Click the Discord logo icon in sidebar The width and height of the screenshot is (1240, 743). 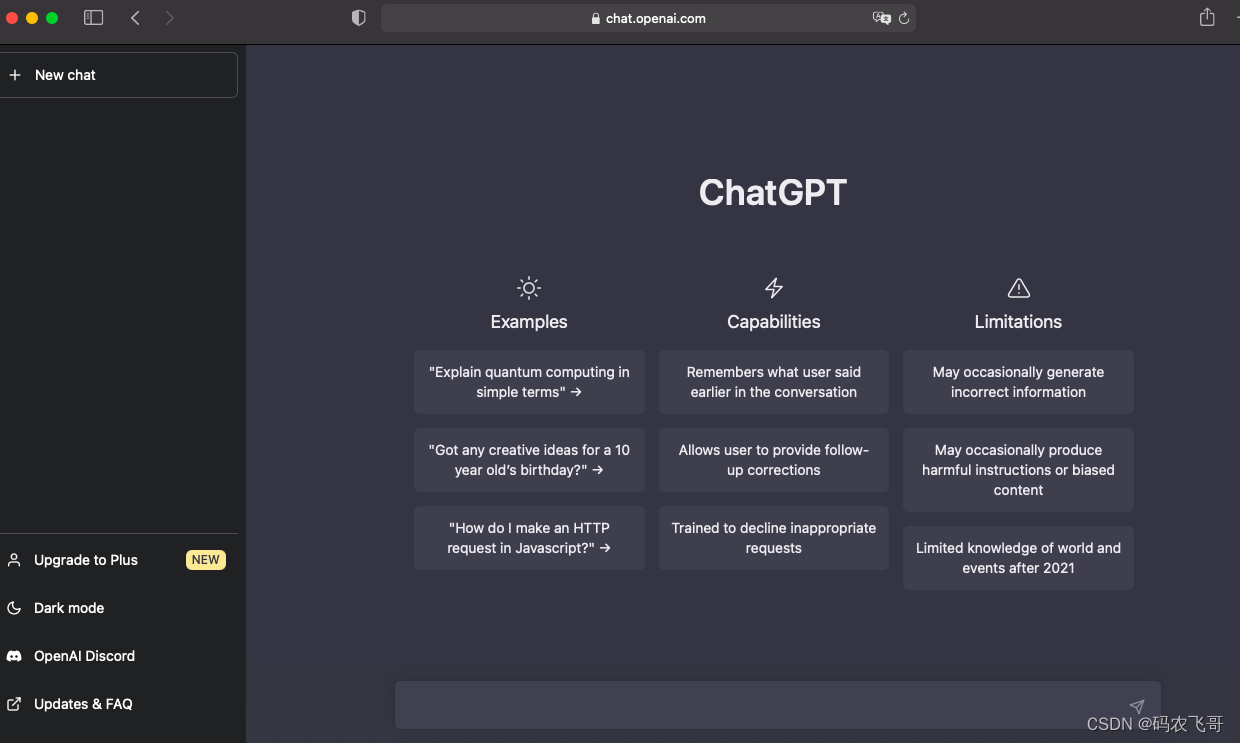click(14, 656)
